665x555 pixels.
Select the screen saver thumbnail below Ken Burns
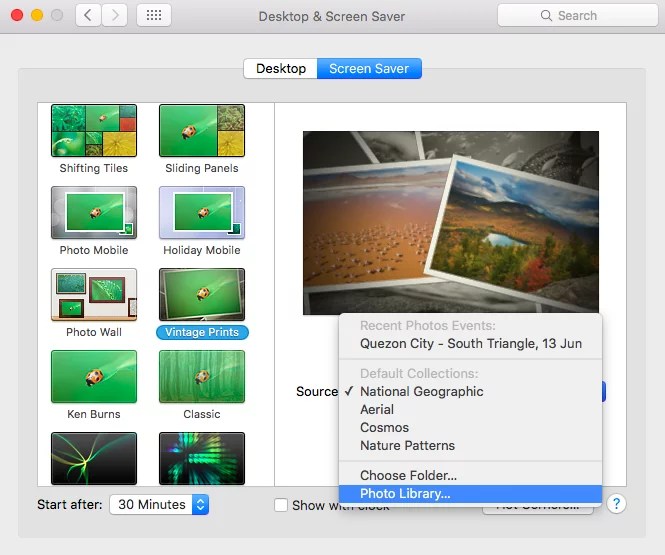point(94,458)
